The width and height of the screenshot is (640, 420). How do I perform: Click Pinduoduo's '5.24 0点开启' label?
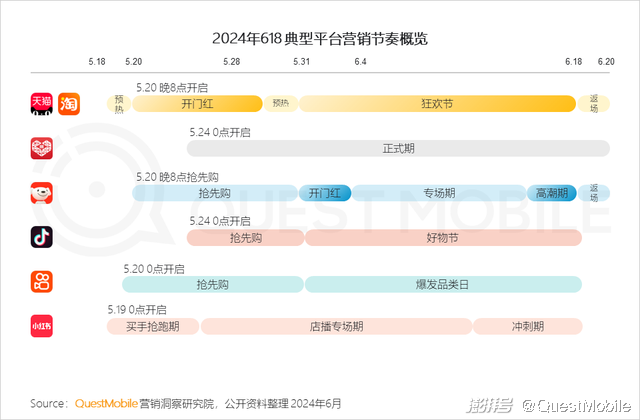220,132
